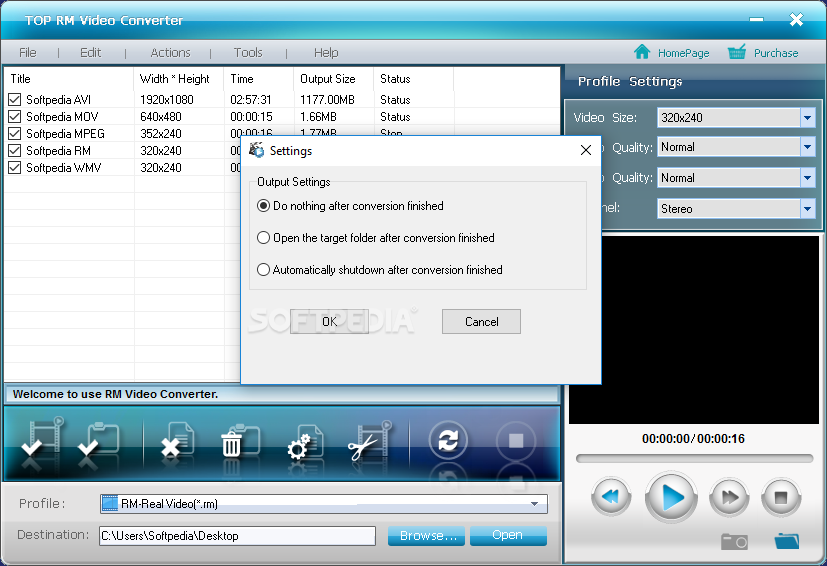The height and width of the screenshot is (566, 827).
Task: Click the 1920x1080 resolution cell
Action: pyautogui.click(x=167, y=100)
